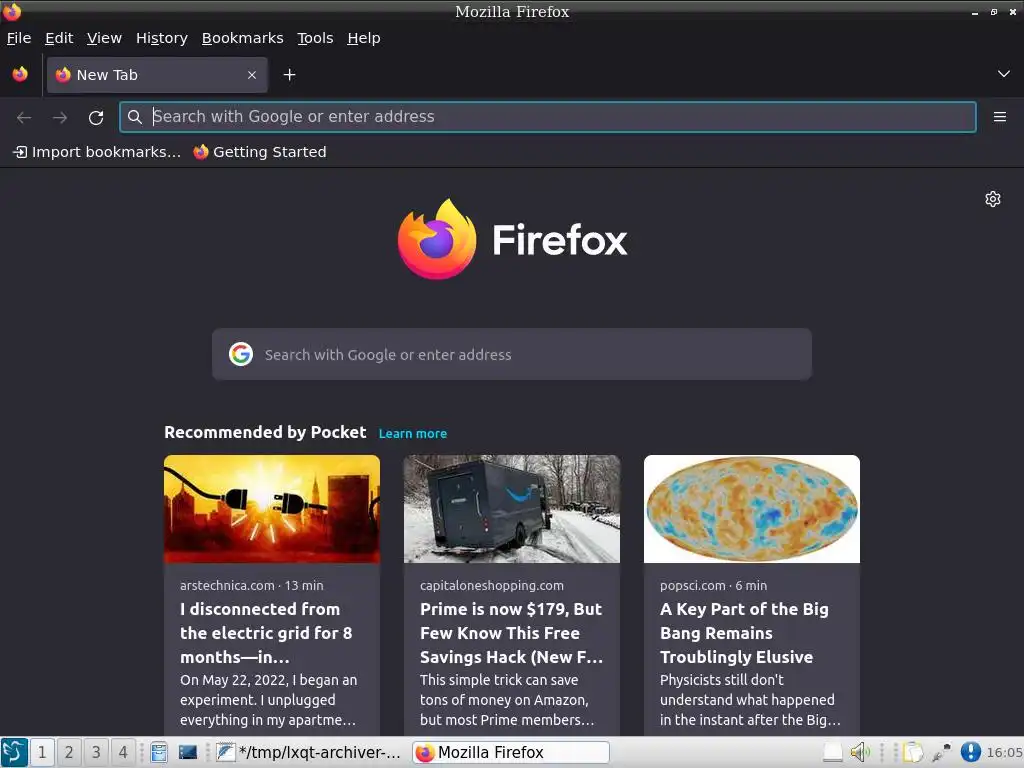Open new tab personalize gear icon
Viewport: 1024px width, 768px height.
click(x=993, y=199)
